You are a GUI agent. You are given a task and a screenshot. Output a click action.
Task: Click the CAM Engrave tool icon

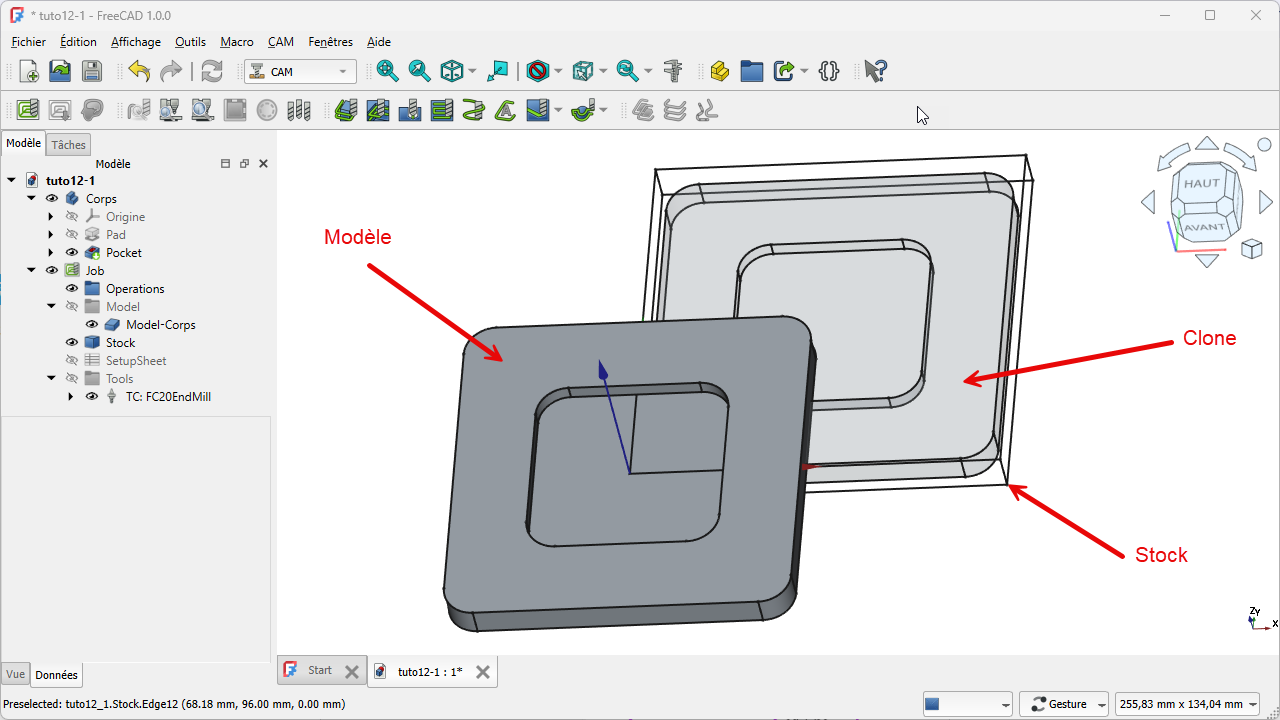coord(505,110)
